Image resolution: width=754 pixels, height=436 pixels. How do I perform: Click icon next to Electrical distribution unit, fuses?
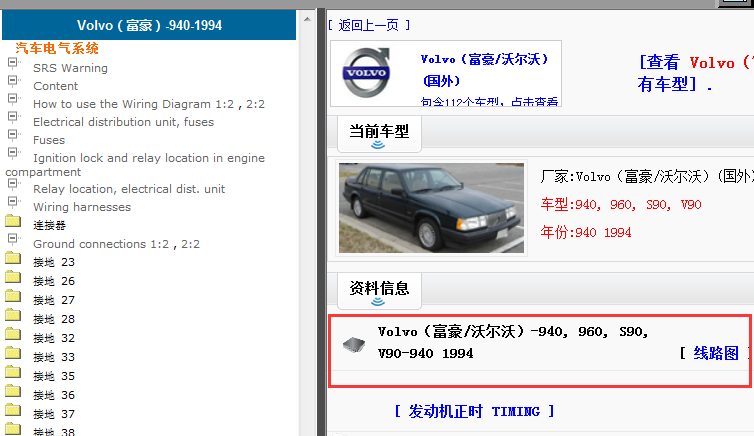(x=13, y=117)
